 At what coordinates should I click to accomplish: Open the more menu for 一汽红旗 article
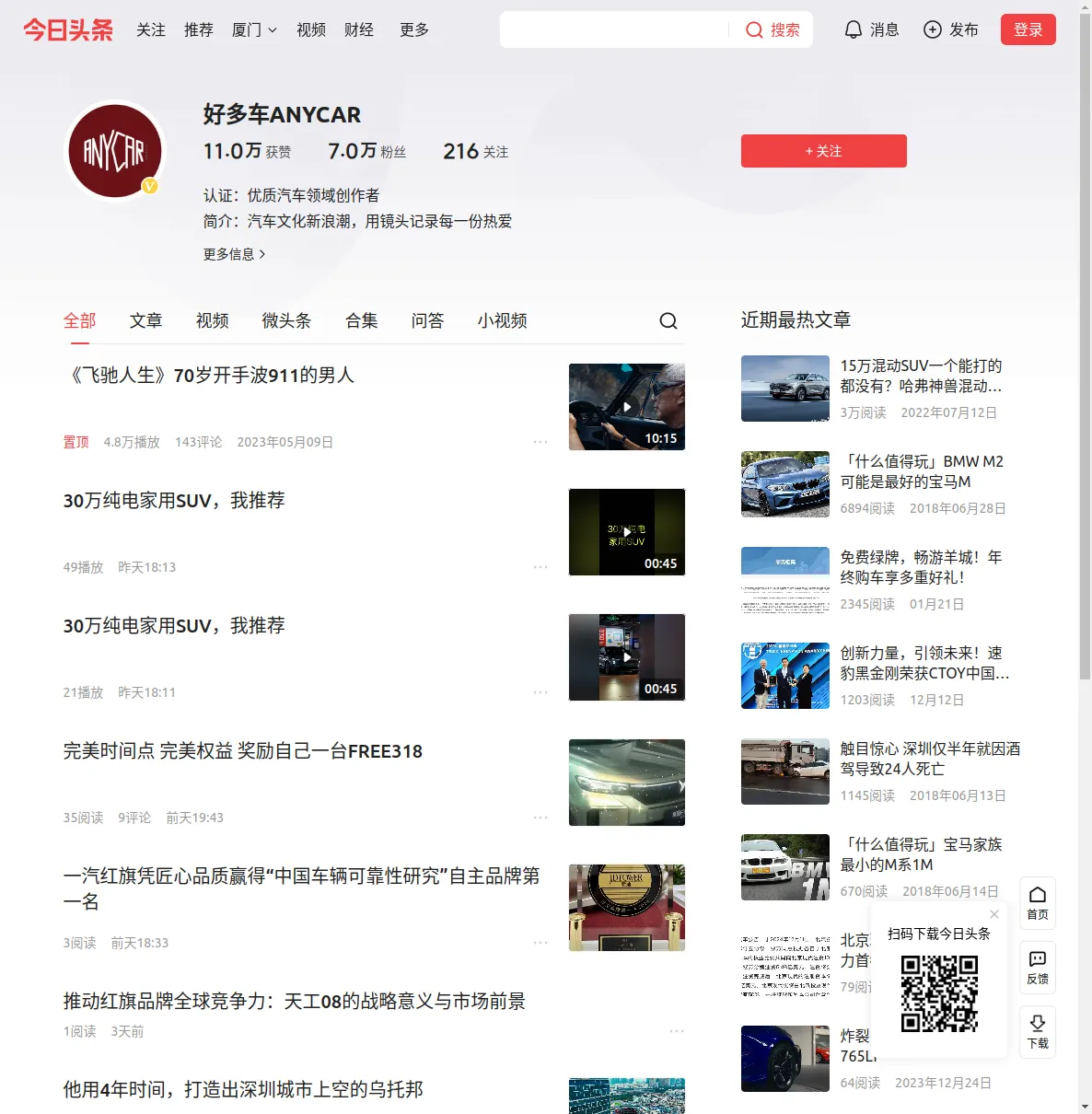point(540,943)
